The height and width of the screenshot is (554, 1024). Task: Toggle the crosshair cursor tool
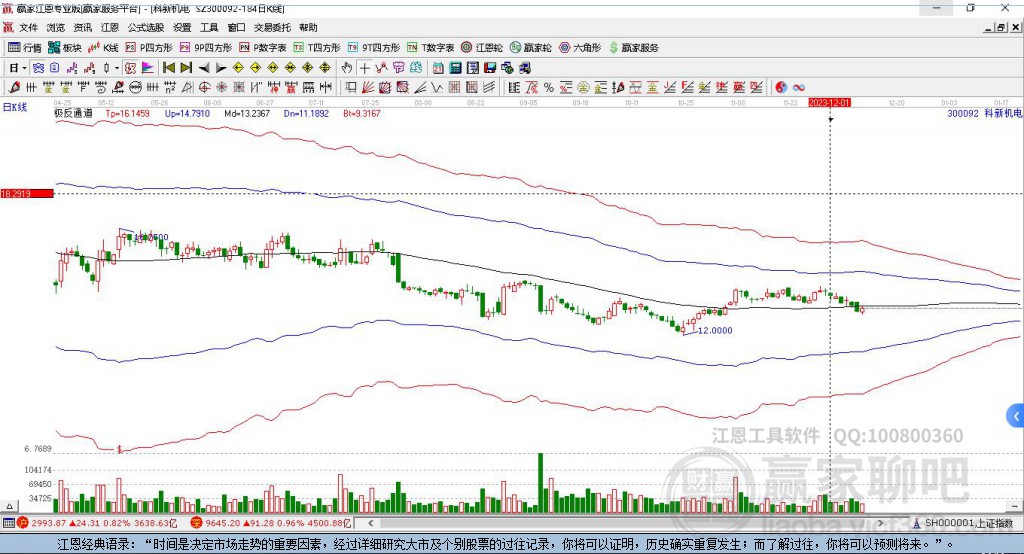coord(364,68)
